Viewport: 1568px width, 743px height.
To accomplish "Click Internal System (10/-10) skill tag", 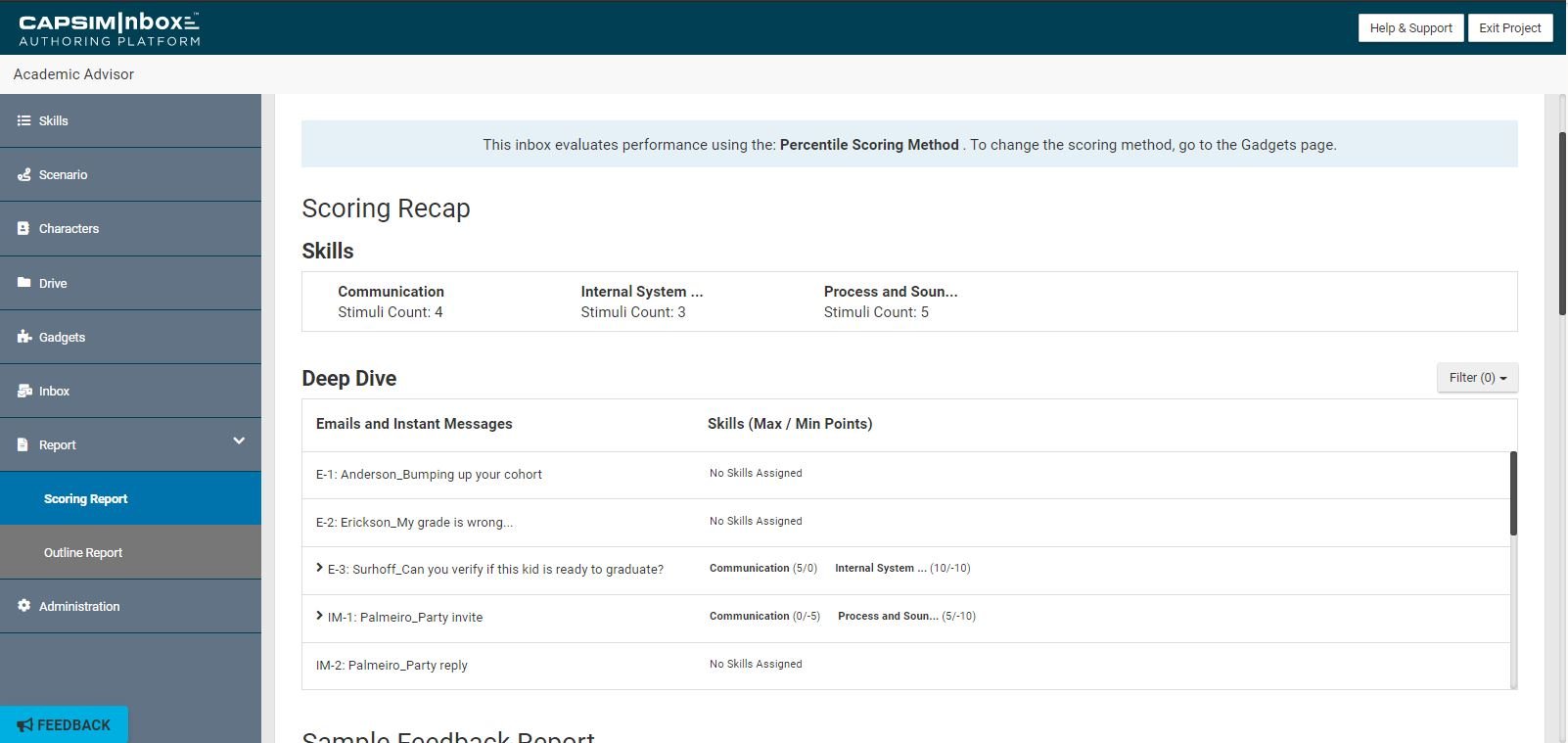I will pyautogui.click(x=902, y=568).
